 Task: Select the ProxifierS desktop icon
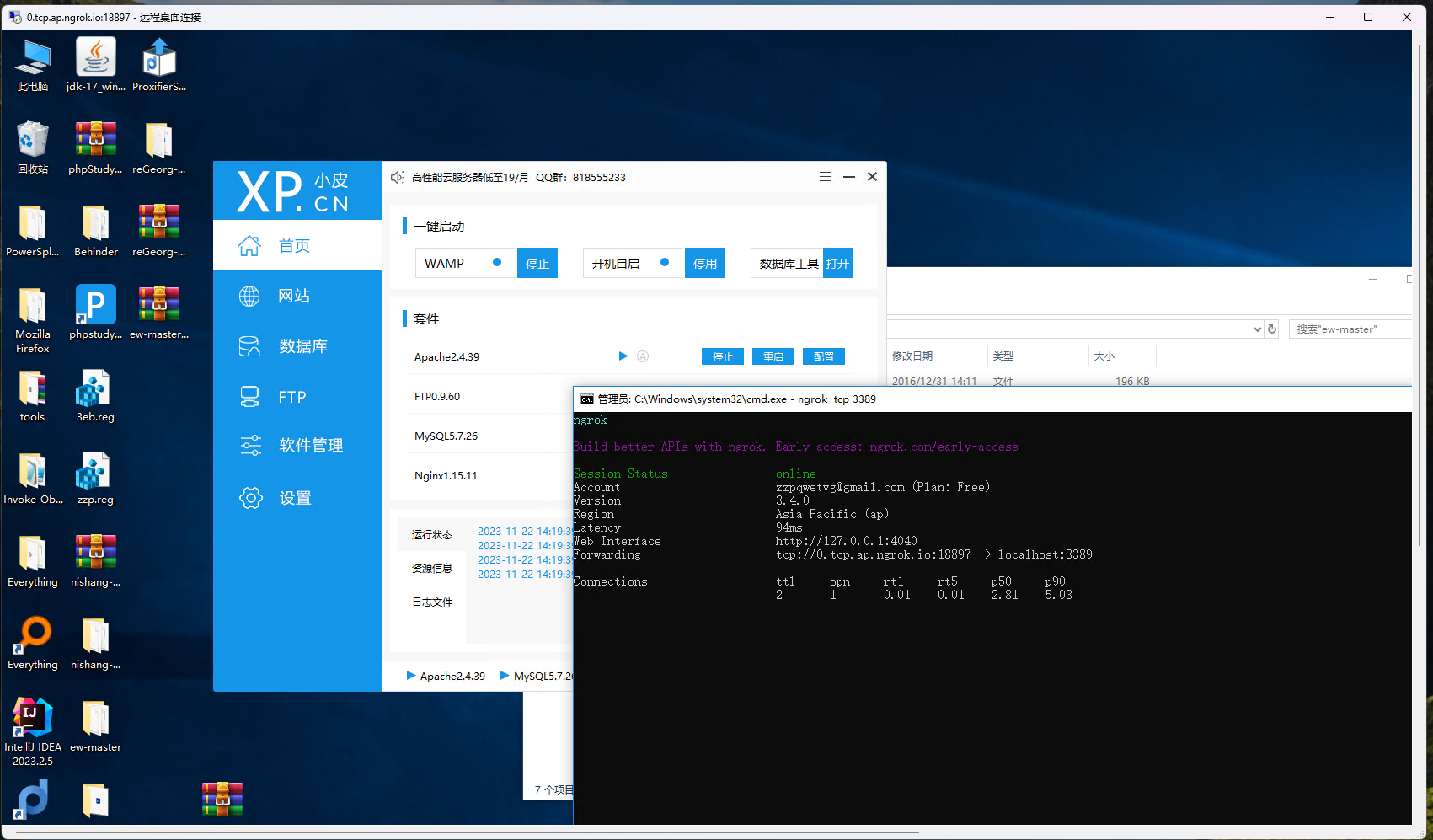pyautogui.click(x=159, y=63)
